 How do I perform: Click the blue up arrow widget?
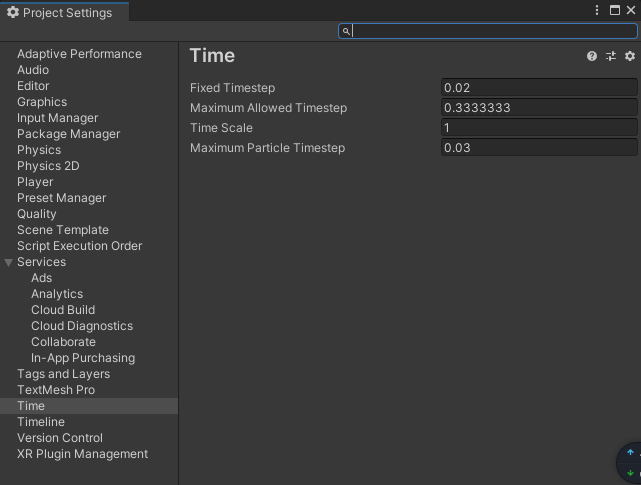click(x=630, y=453)
